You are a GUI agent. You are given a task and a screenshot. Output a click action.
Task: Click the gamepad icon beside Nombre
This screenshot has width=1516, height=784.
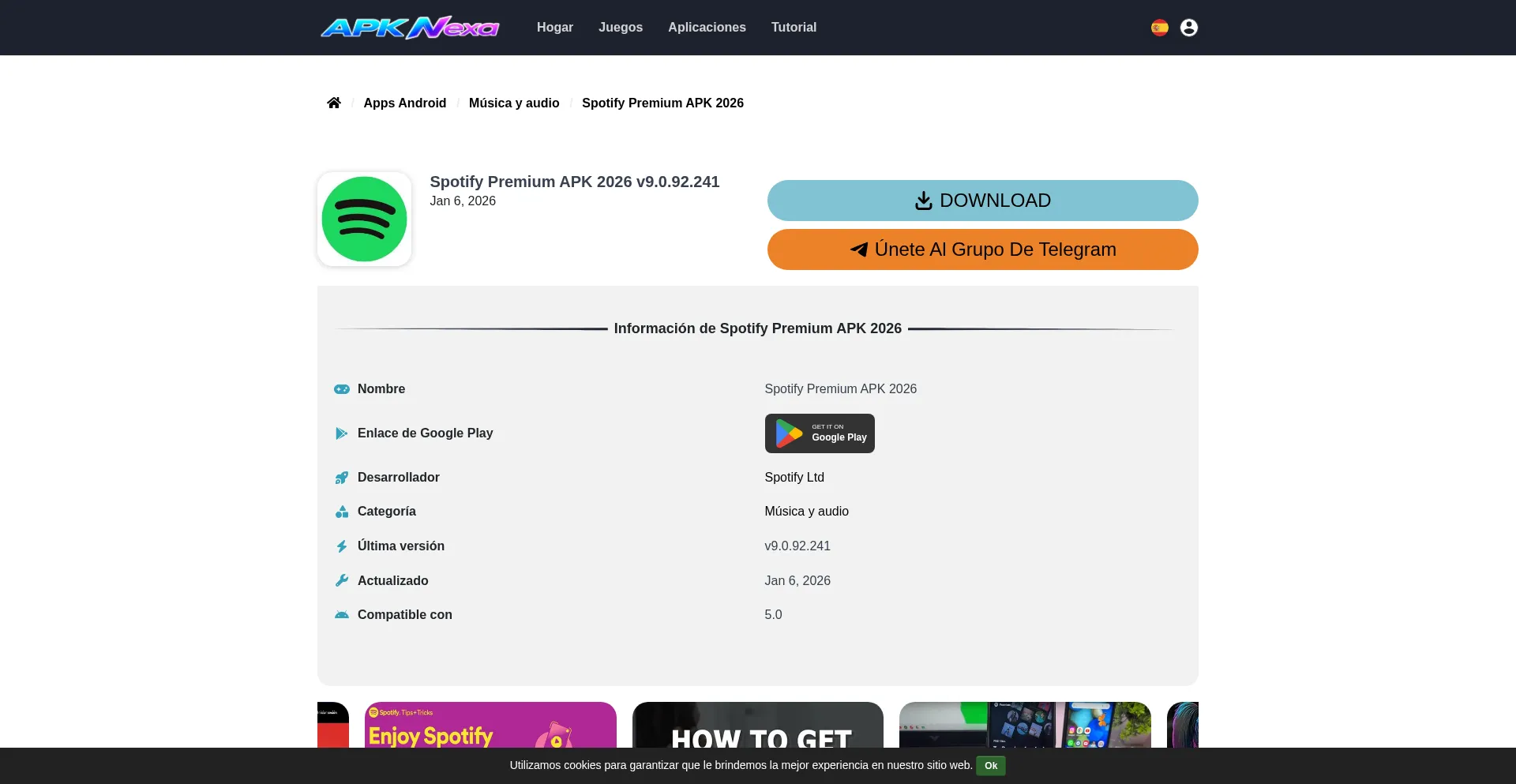pyautogui.click(x=341, y=389)
